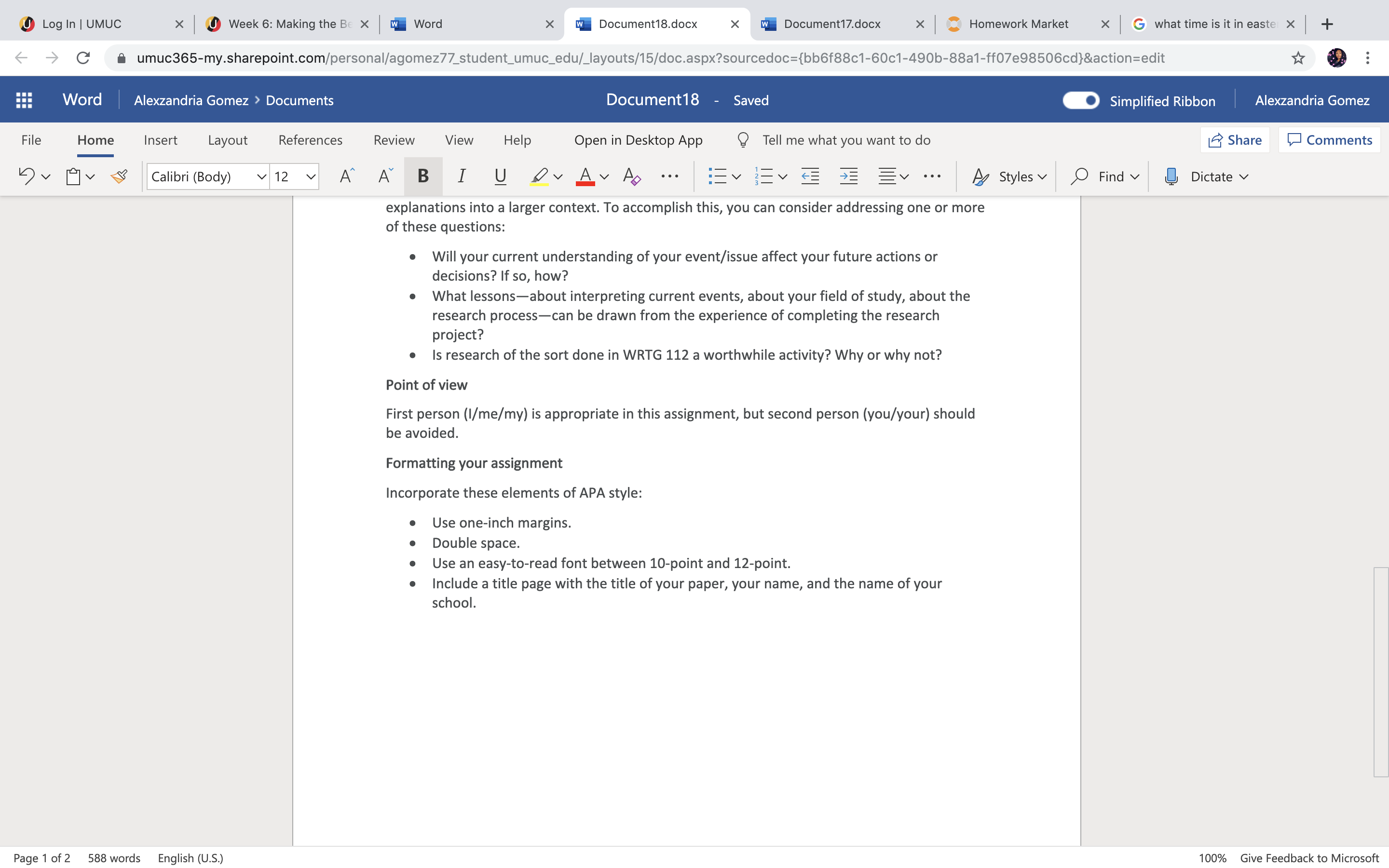The width and height of the screenshot is (1389, 868).
Task: Click the paragraph alignment icon
Action: (887, 176)
